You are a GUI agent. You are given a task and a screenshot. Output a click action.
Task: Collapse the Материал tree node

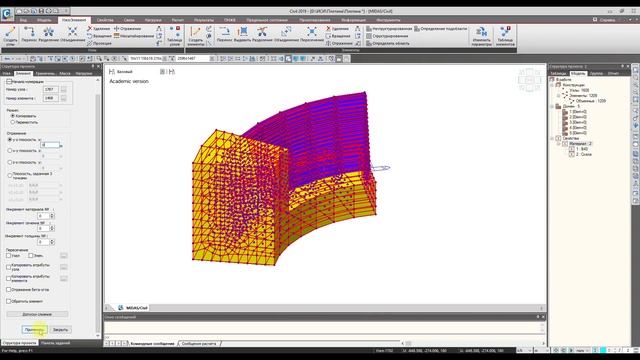[559, 144]
